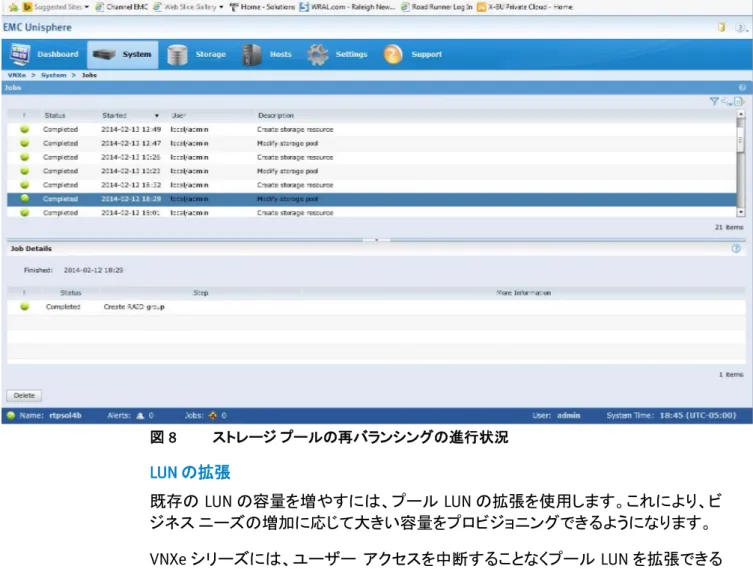Click the green status icon of 10:23 job
753x569 pixels.
[24, 171]
